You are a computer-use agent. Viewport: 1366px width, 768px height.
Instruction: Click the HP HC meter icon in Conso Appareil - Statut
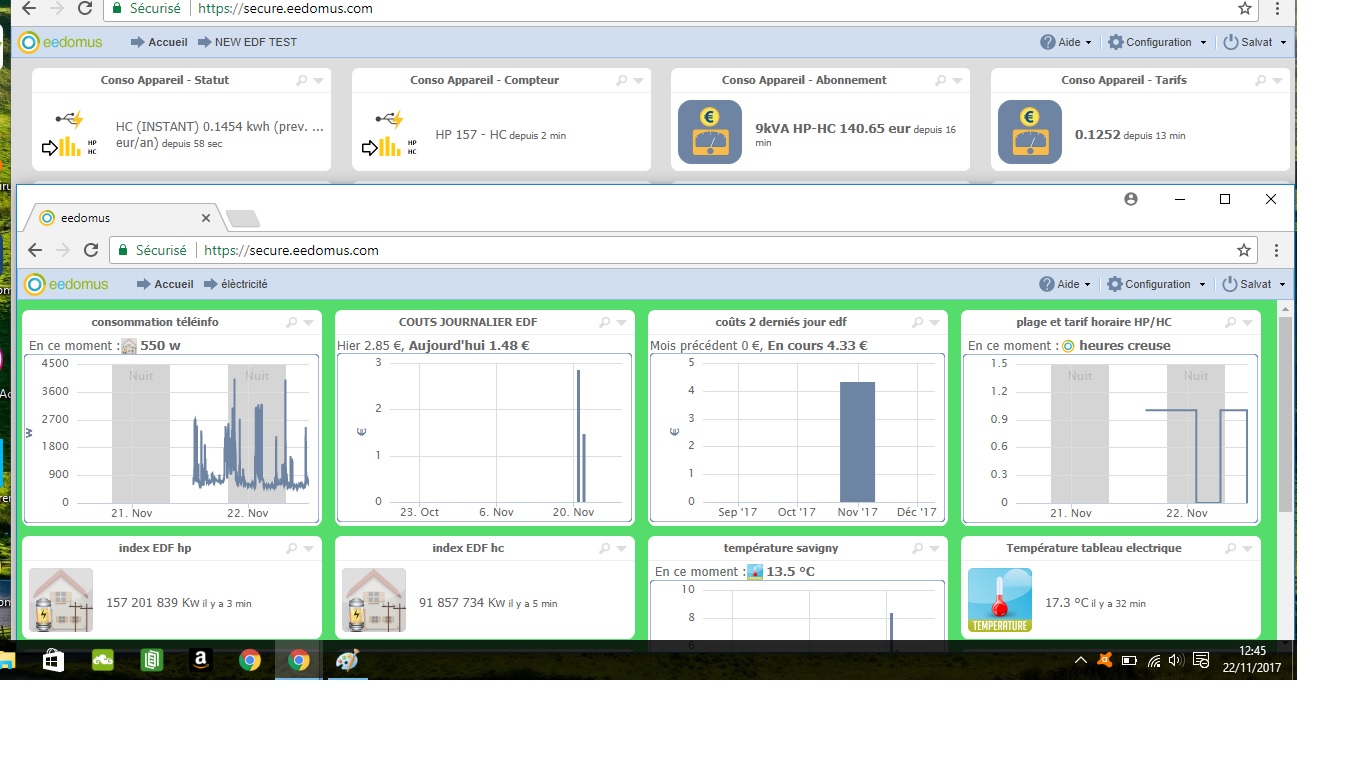click(71, 133)
